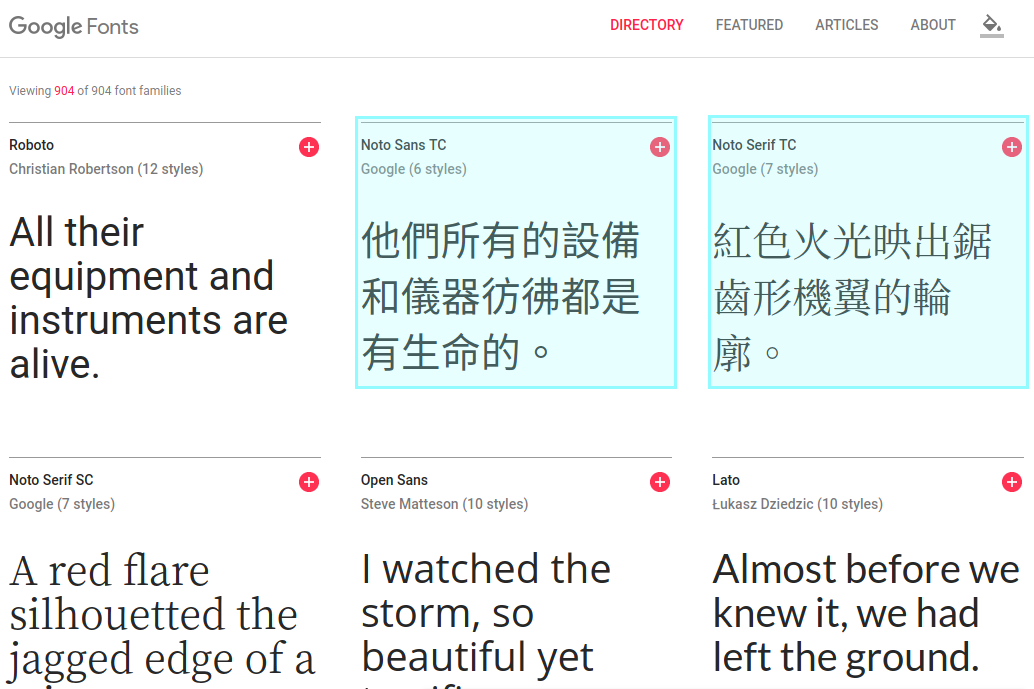Open the Noto Sans TC font title
Image resolution: width=1034 pixels, height=689 pixels.
tap(404, 145)
